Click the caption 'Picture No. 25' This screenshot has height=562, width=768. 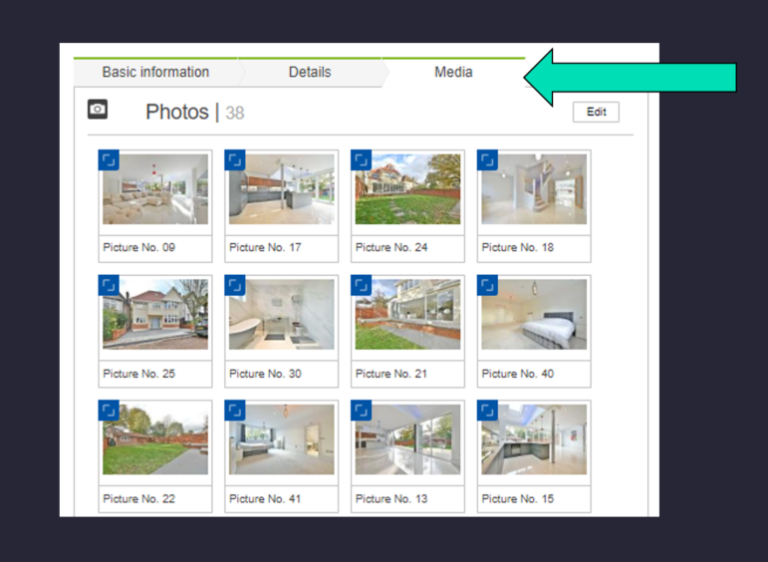(139, 373)
